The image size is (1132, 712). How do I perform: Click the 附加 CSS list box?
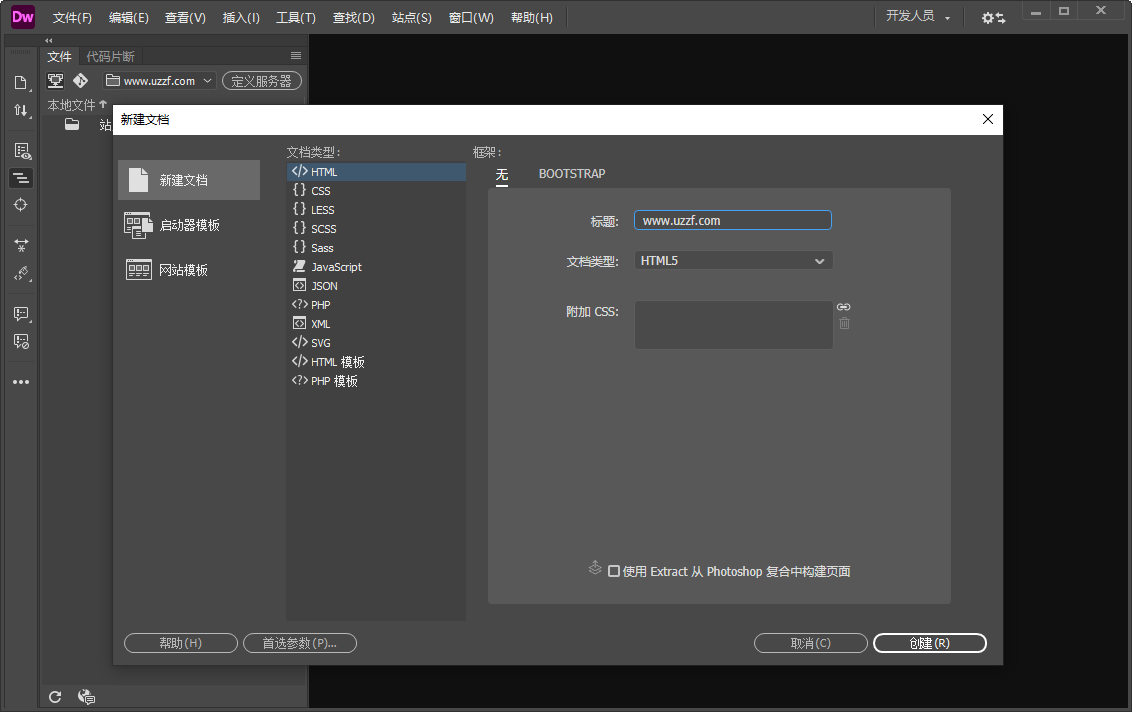tap(733, 325)
